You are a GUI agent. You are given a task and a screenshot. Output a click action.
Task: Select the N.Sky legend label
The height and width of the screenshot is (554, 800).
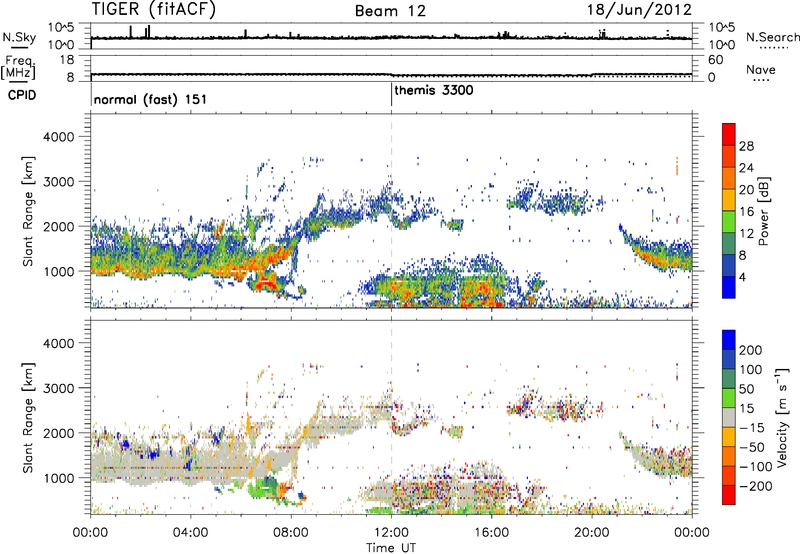coord(19,37)
